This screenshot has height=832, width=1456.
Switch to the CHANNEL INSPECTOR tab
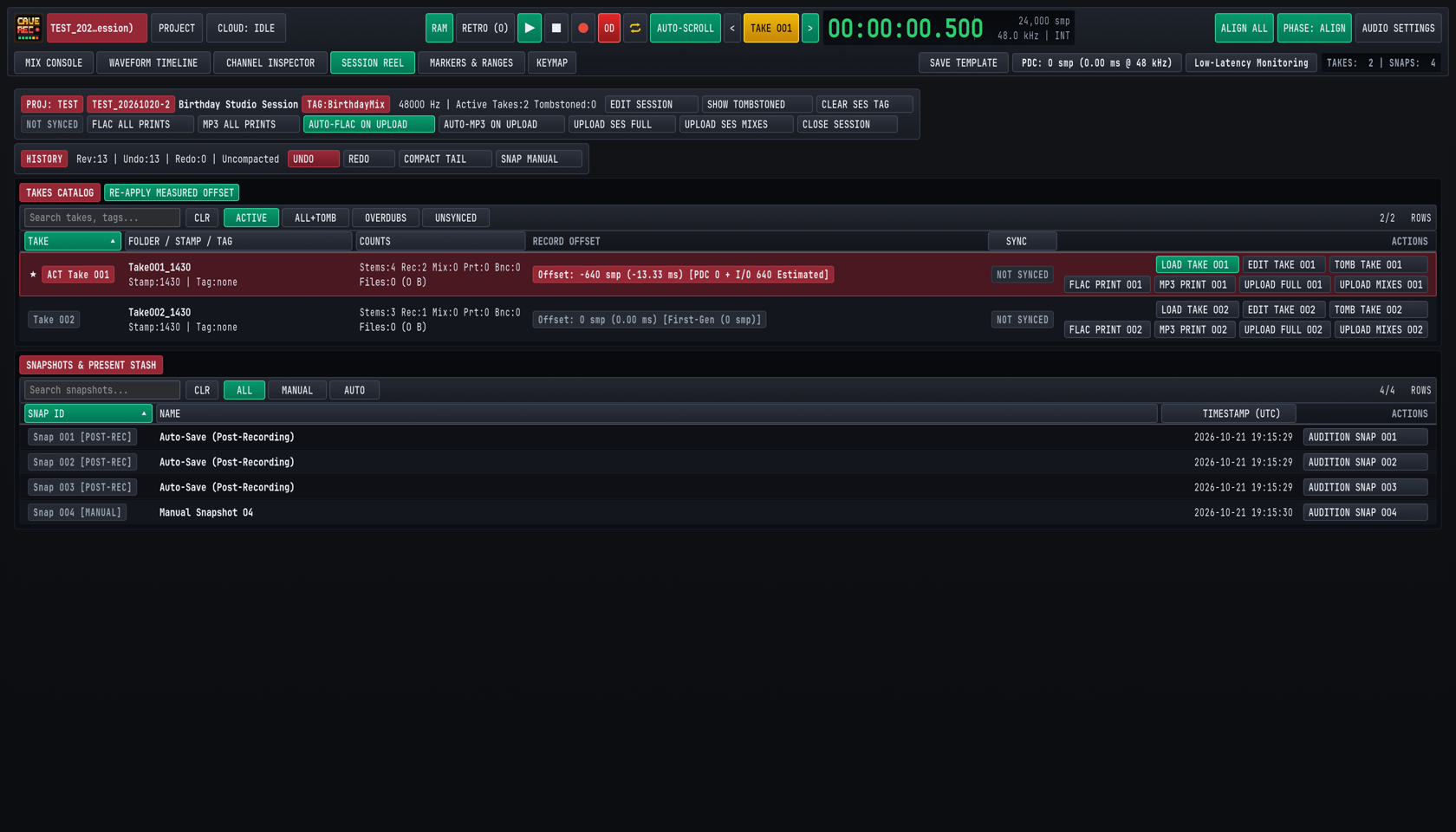point(270,62)
